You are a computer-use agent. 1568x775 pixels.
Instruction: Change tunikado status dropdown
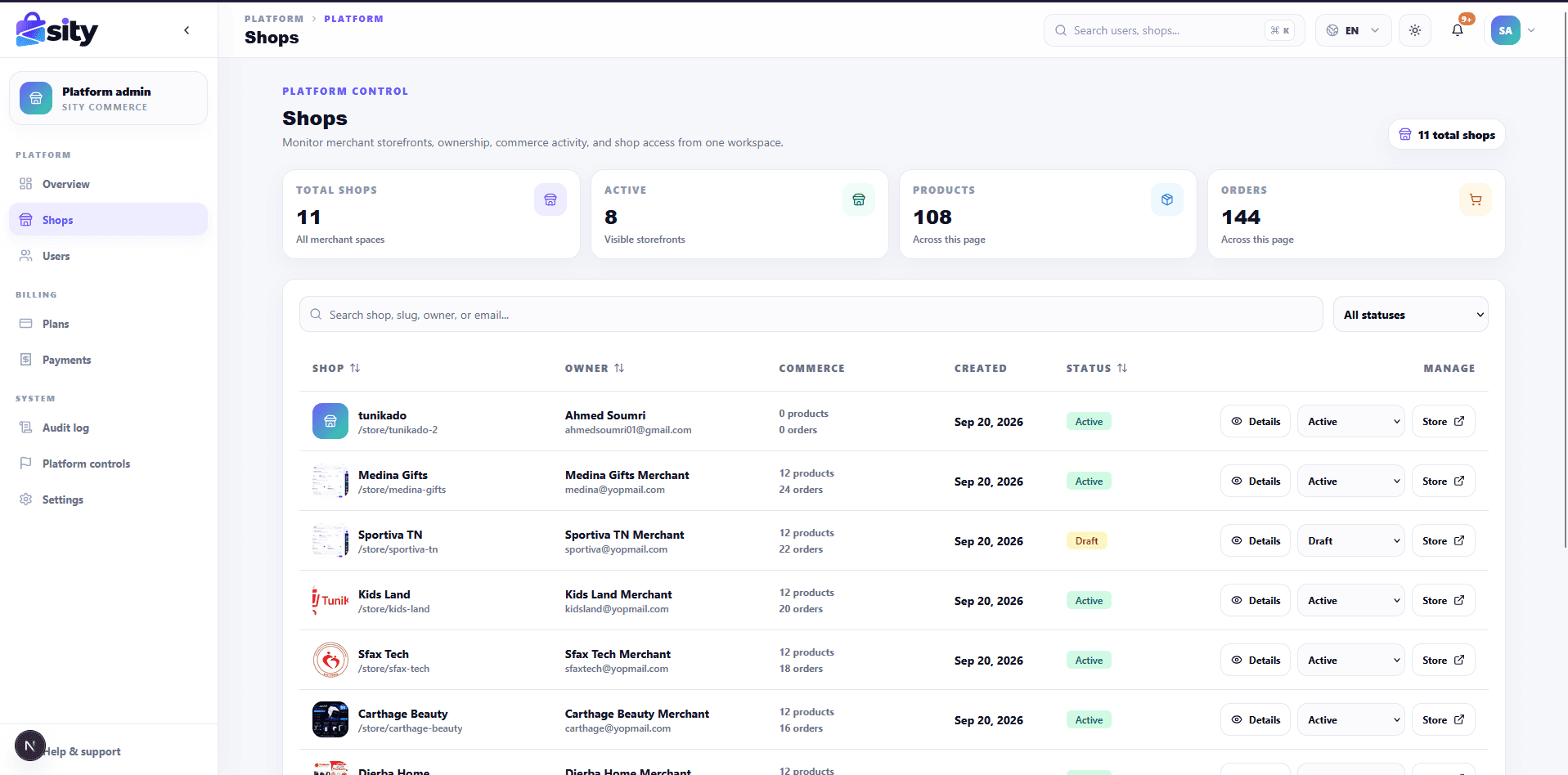(1351, 421)
